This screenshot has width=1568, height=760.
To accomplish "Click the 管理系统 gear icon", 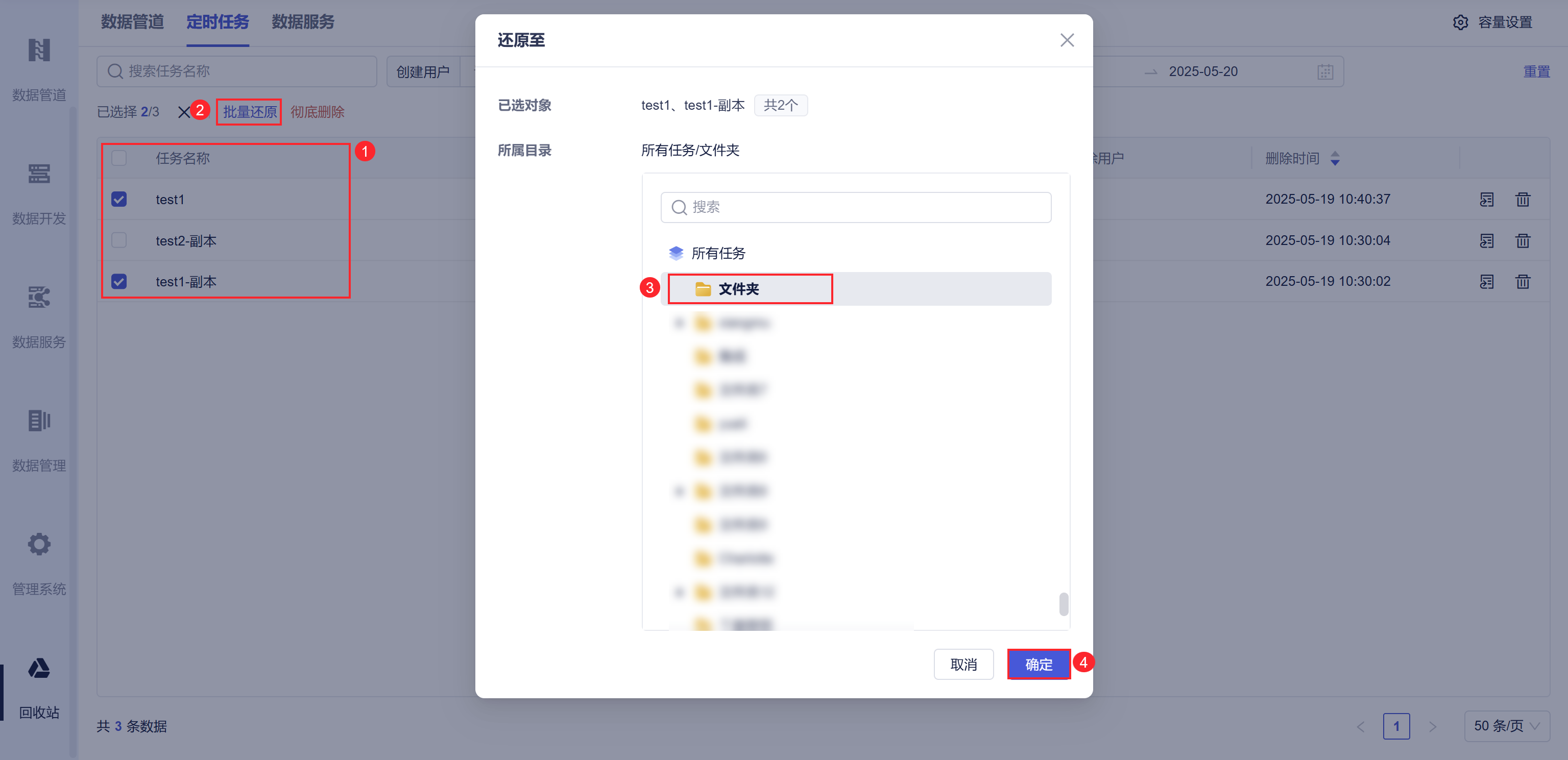I will [39, 544].
